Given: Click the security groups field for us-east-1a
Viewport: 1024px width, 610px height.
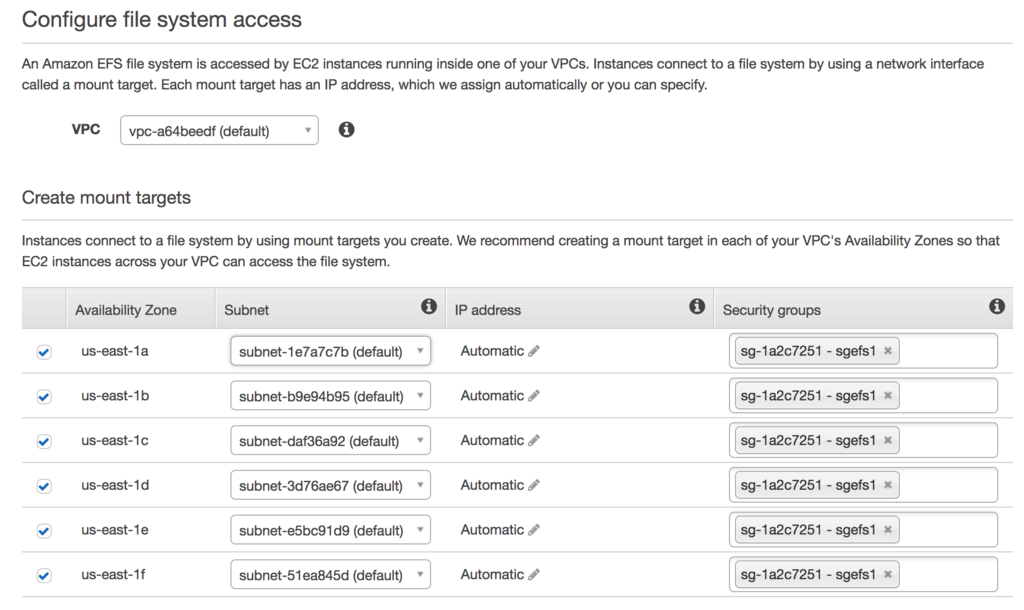Looking at the screenshot, I should pos(947,352).
